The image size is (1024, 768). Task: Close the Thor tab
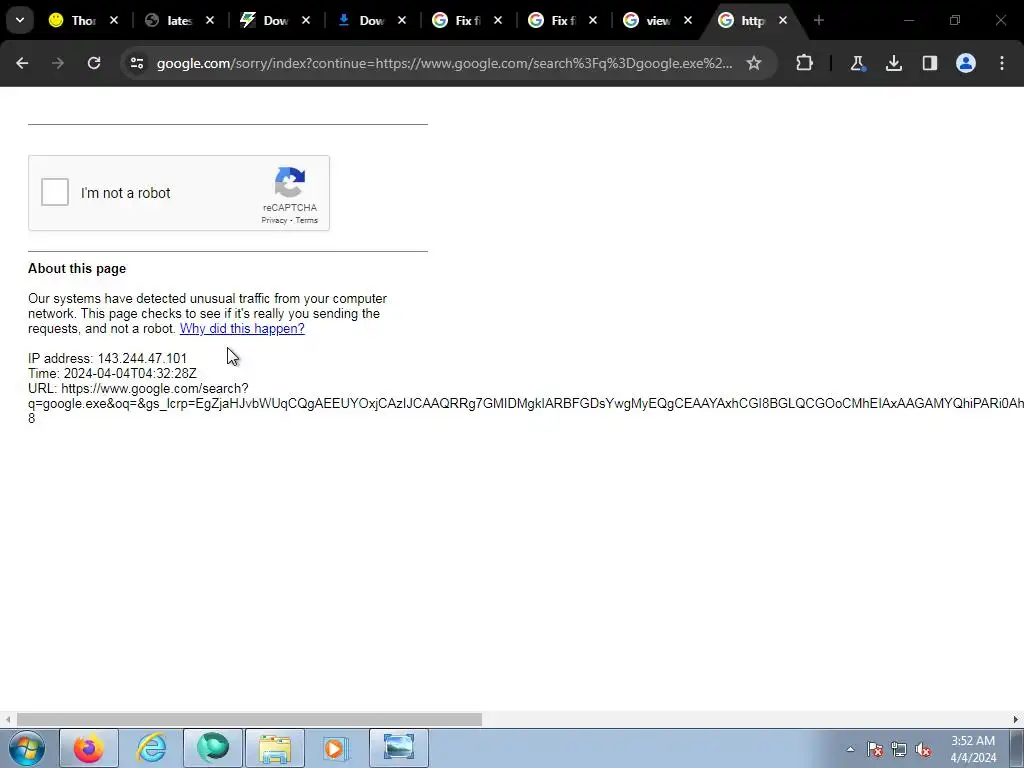tap(114, 21)
